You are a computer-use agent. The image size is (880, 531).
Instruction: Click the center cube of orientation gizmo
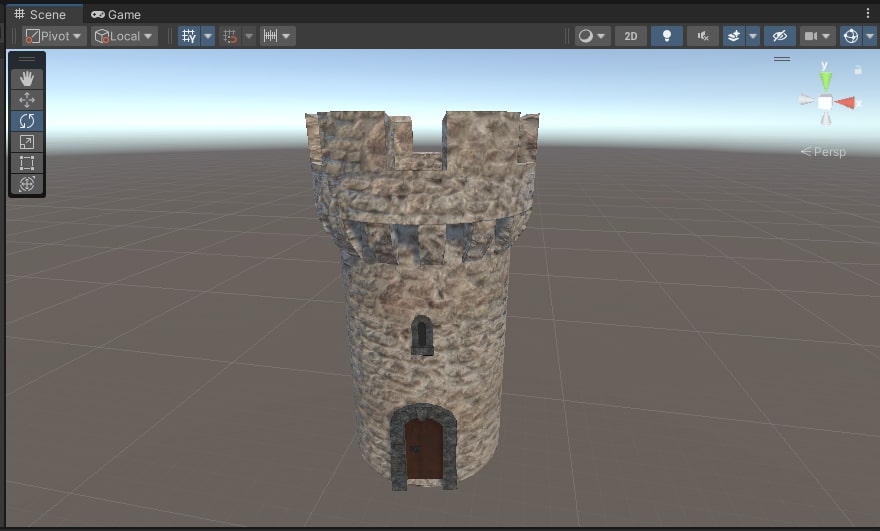coord(825,103)
